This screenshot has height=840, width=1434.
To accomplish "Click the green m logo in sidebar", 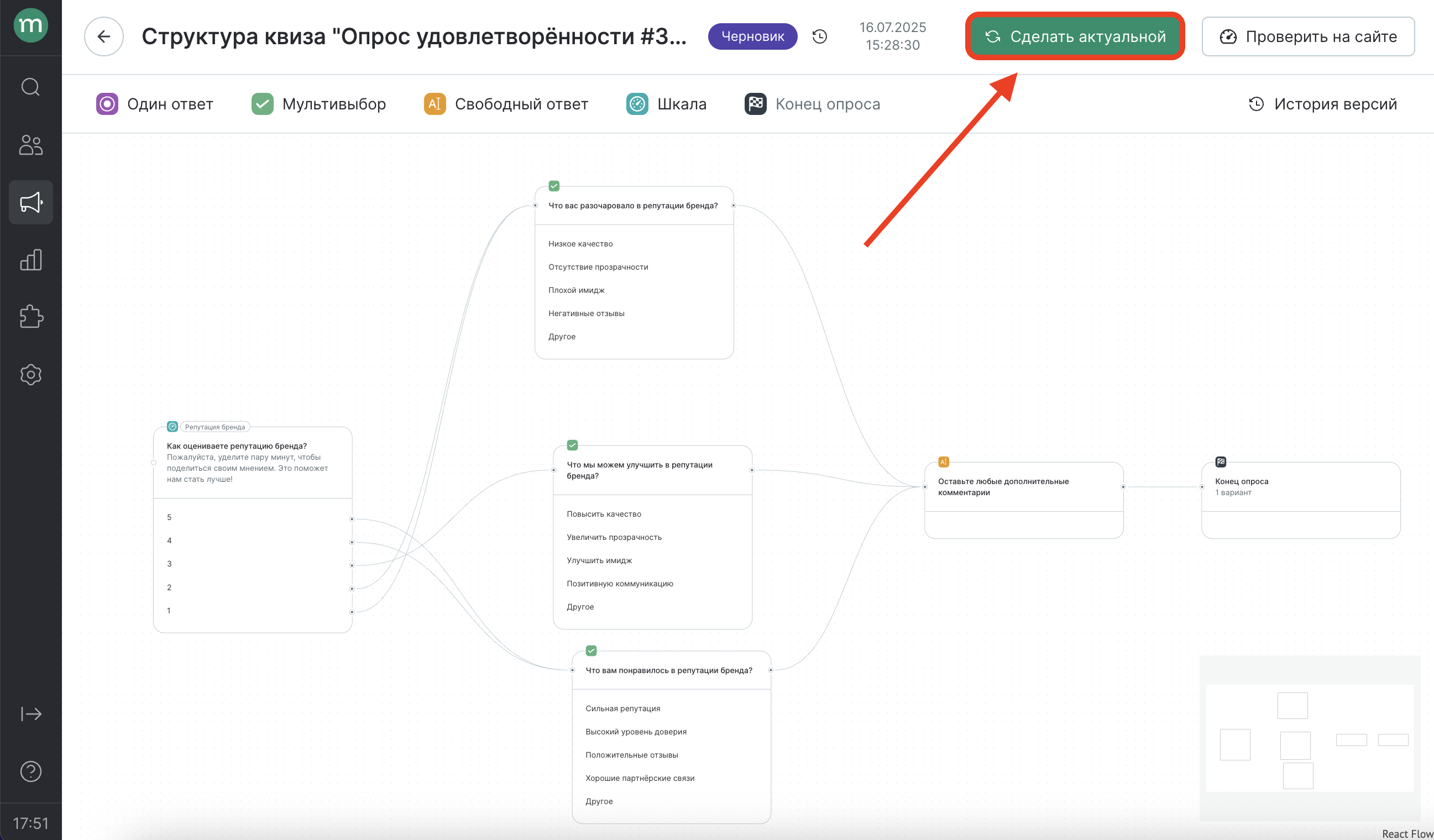I will 31,25.
